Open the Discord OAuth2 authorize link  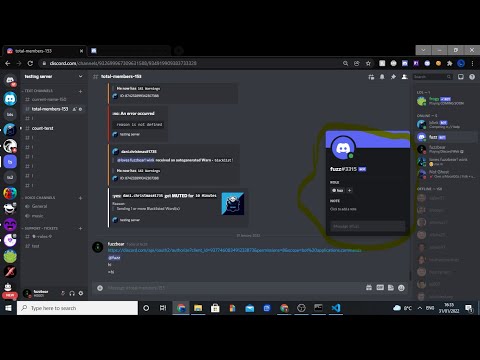(234, 250)
